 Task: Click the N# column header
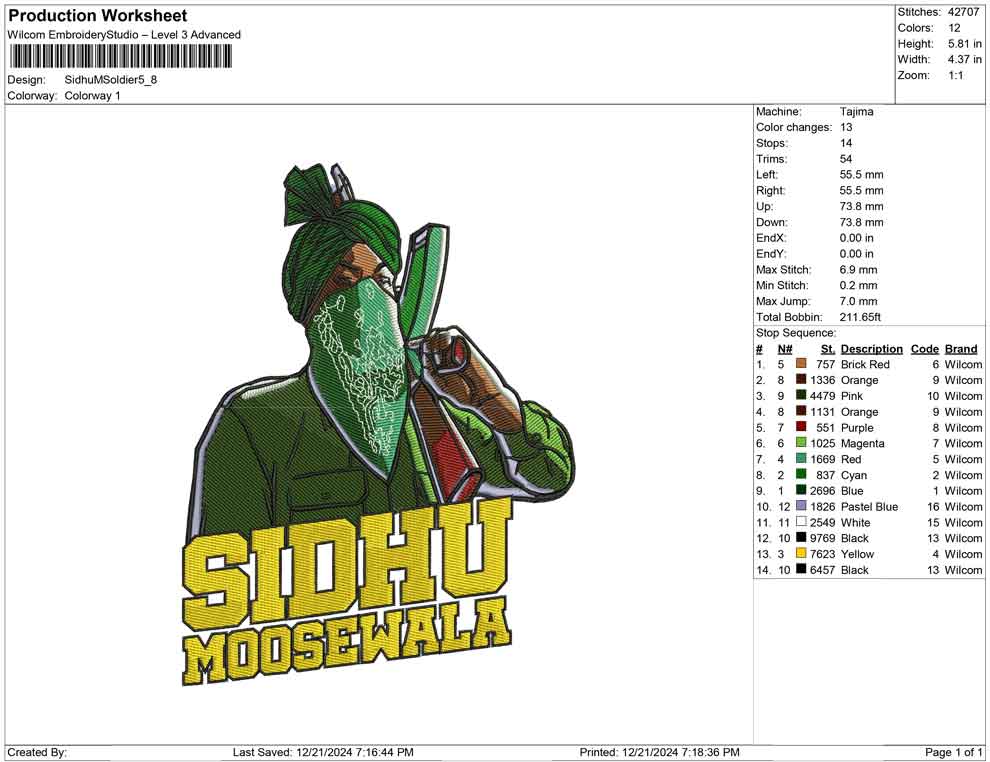pyautogui.click(x=785, y=348)
